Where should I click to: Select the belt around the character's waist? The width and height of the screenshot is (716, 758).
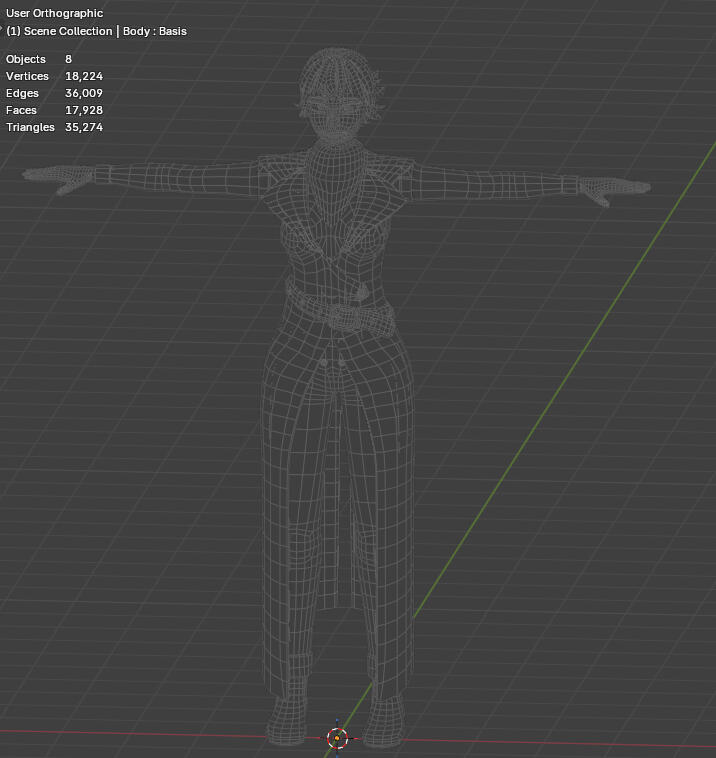pyautogui.click(x=340, y=312)
